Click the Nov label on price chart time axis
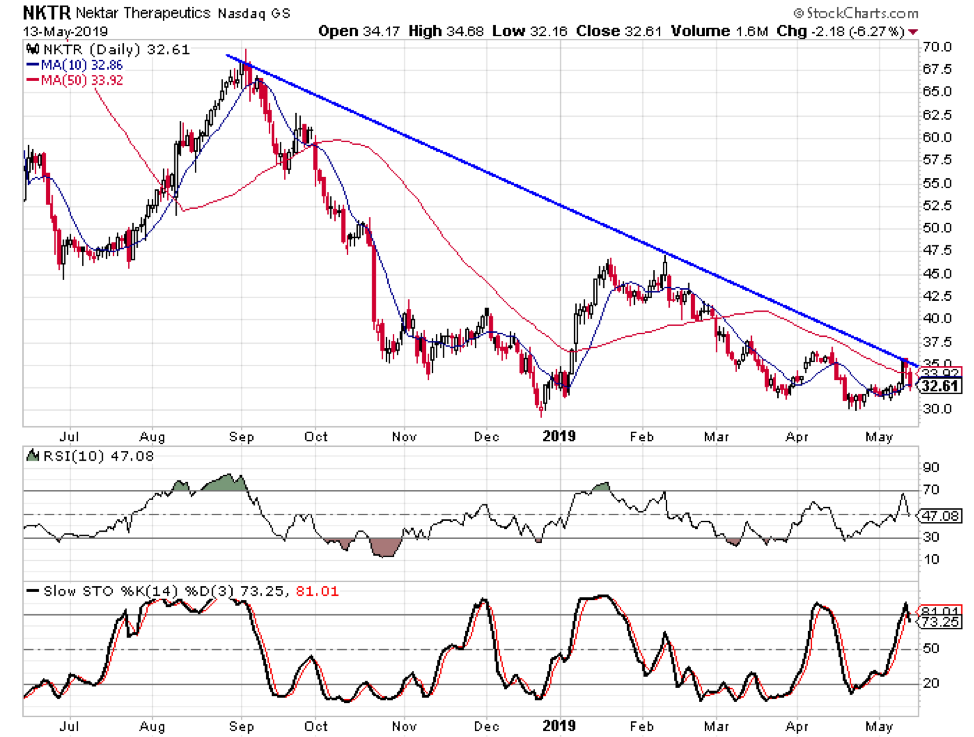Viewport: 974px width, 737px height. 404,437
